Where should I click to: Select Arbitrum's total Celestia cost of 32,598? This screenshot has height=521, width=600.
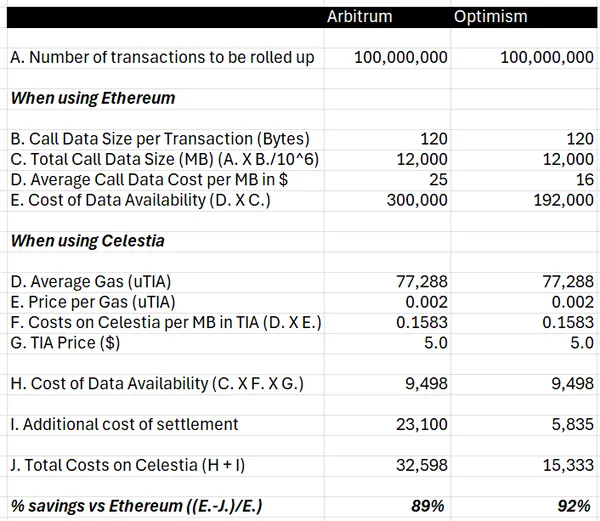click(x=422, y=465)
